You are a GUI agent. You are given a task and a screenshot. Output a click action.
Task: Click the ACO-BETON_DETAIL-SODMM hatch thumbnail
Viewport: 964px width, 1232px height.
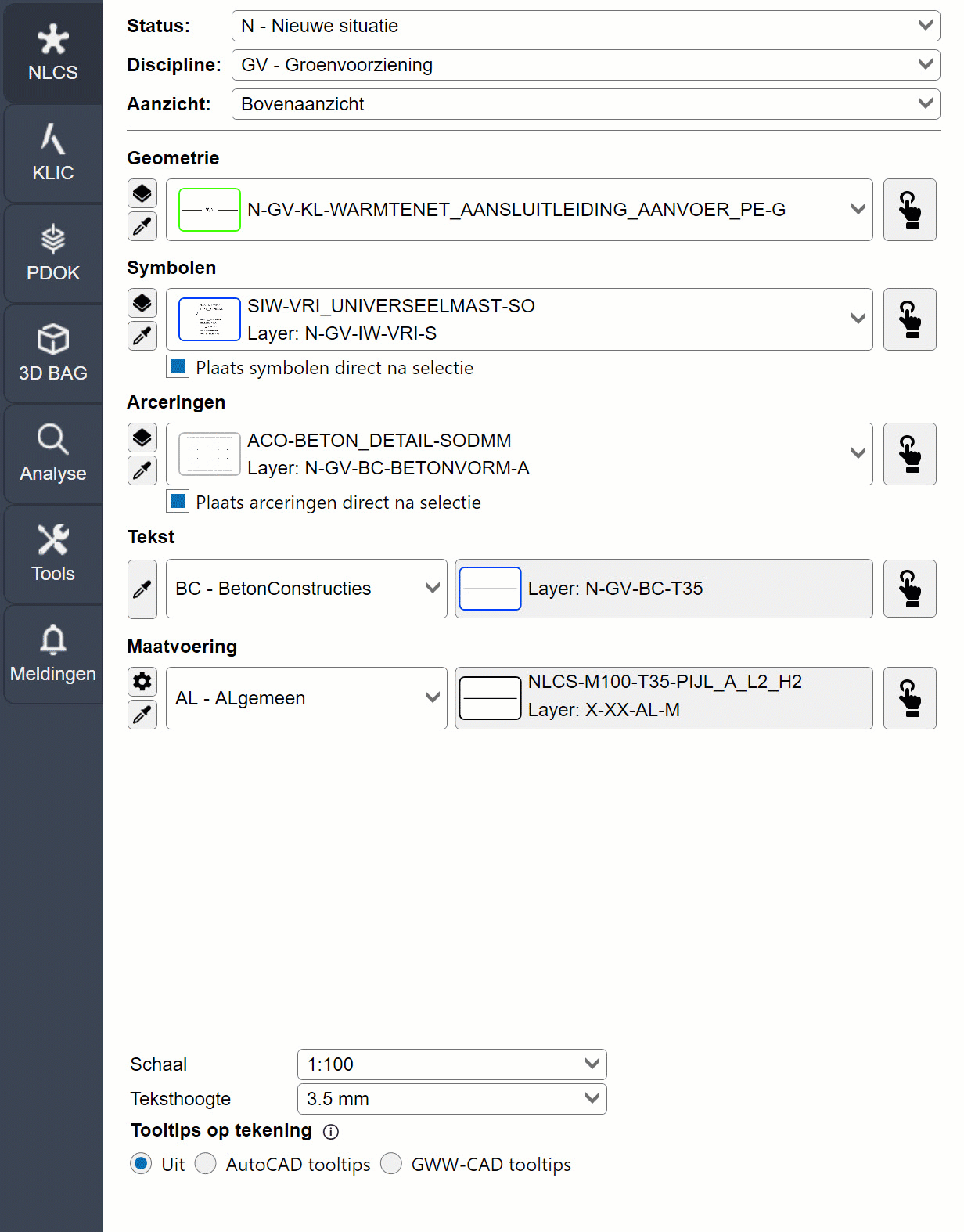(x=210, y=454)
